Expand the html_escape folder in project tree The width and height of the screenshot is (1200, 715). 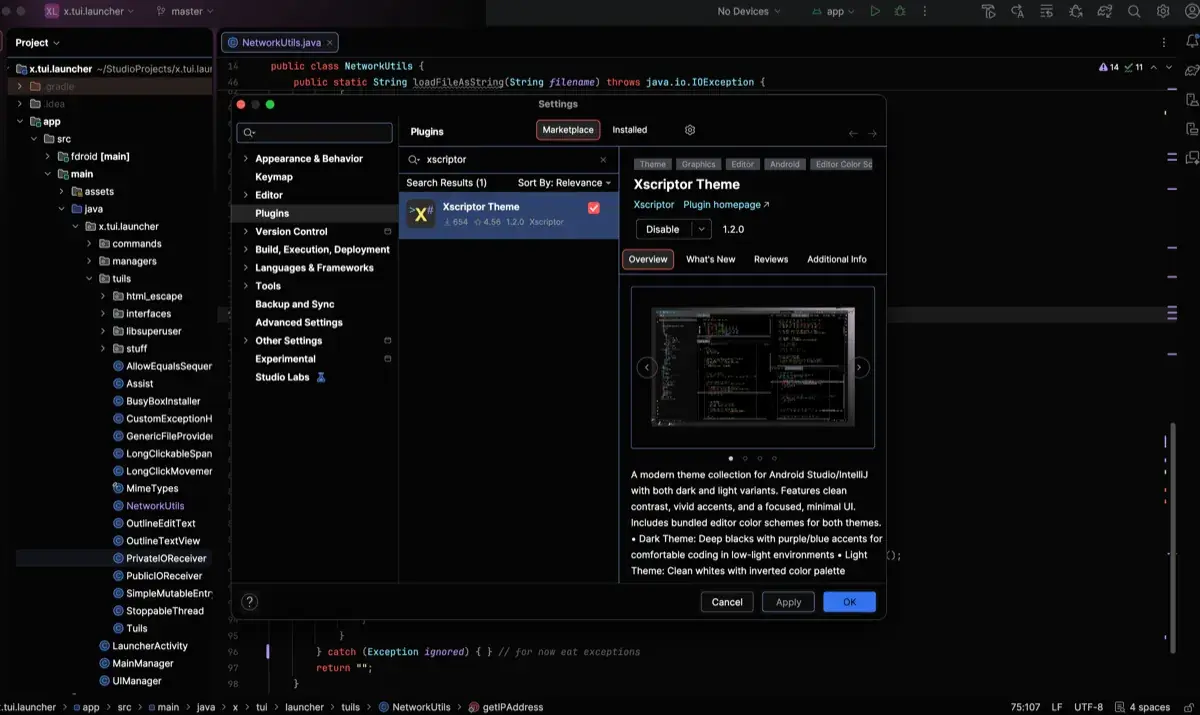[x=104, y=296]
